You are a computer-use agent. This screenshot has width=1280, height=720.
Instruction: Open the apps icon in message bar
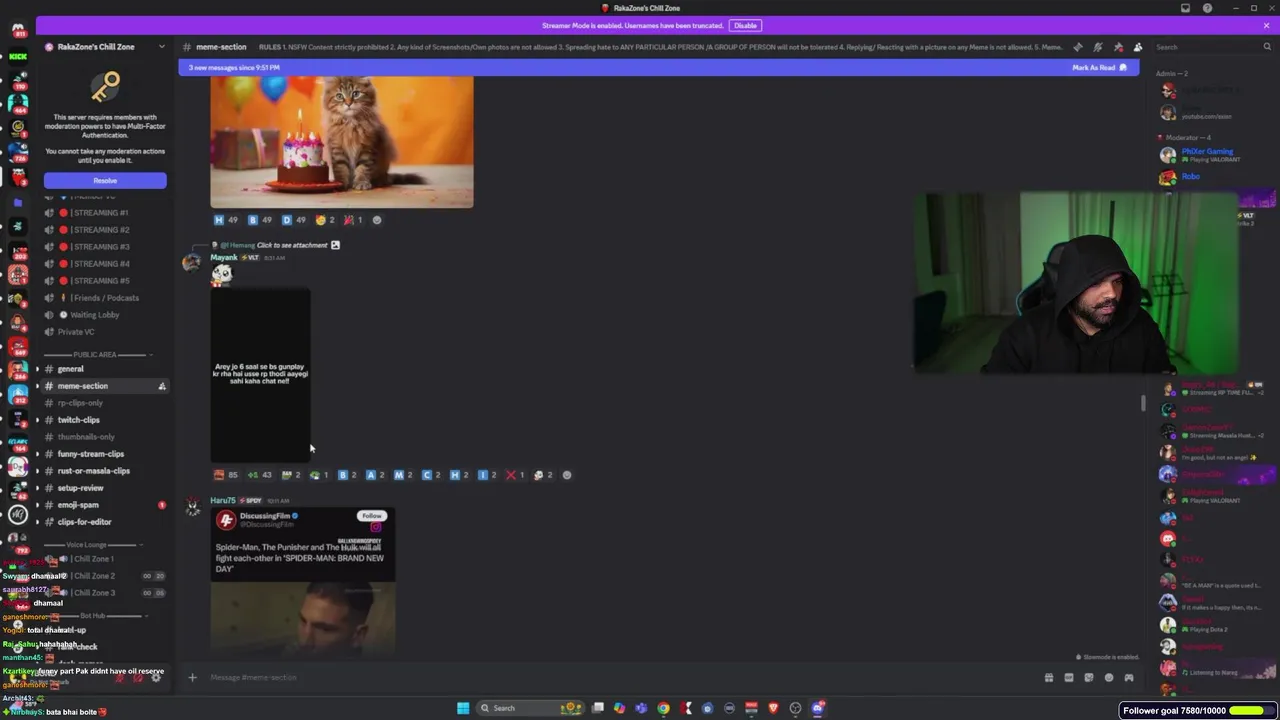click(1129, 678)
